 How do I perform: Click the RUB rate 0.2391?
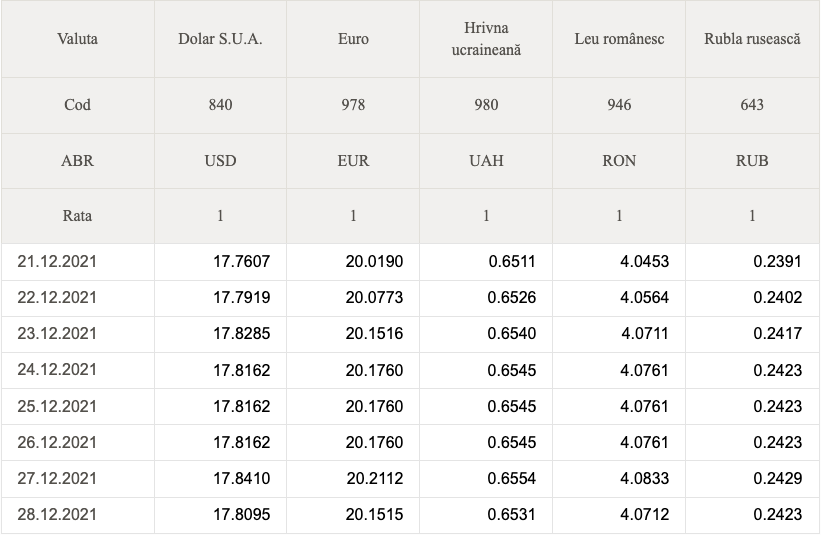pyautogui.click(x=778, y=261)
